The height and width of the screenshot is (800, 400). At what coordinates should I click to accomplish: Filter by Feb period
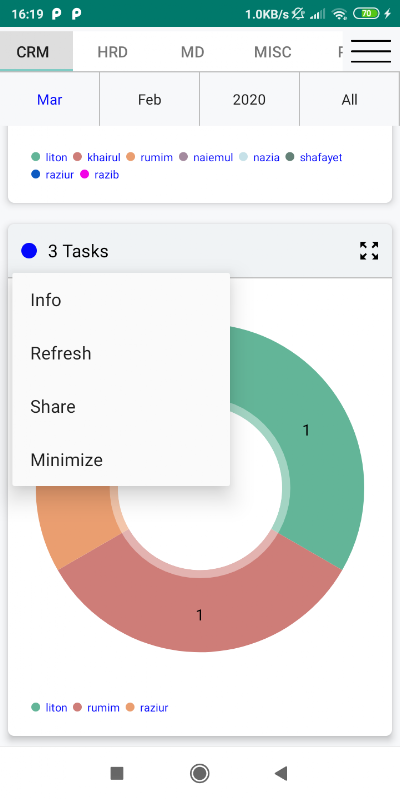point(149,99)
